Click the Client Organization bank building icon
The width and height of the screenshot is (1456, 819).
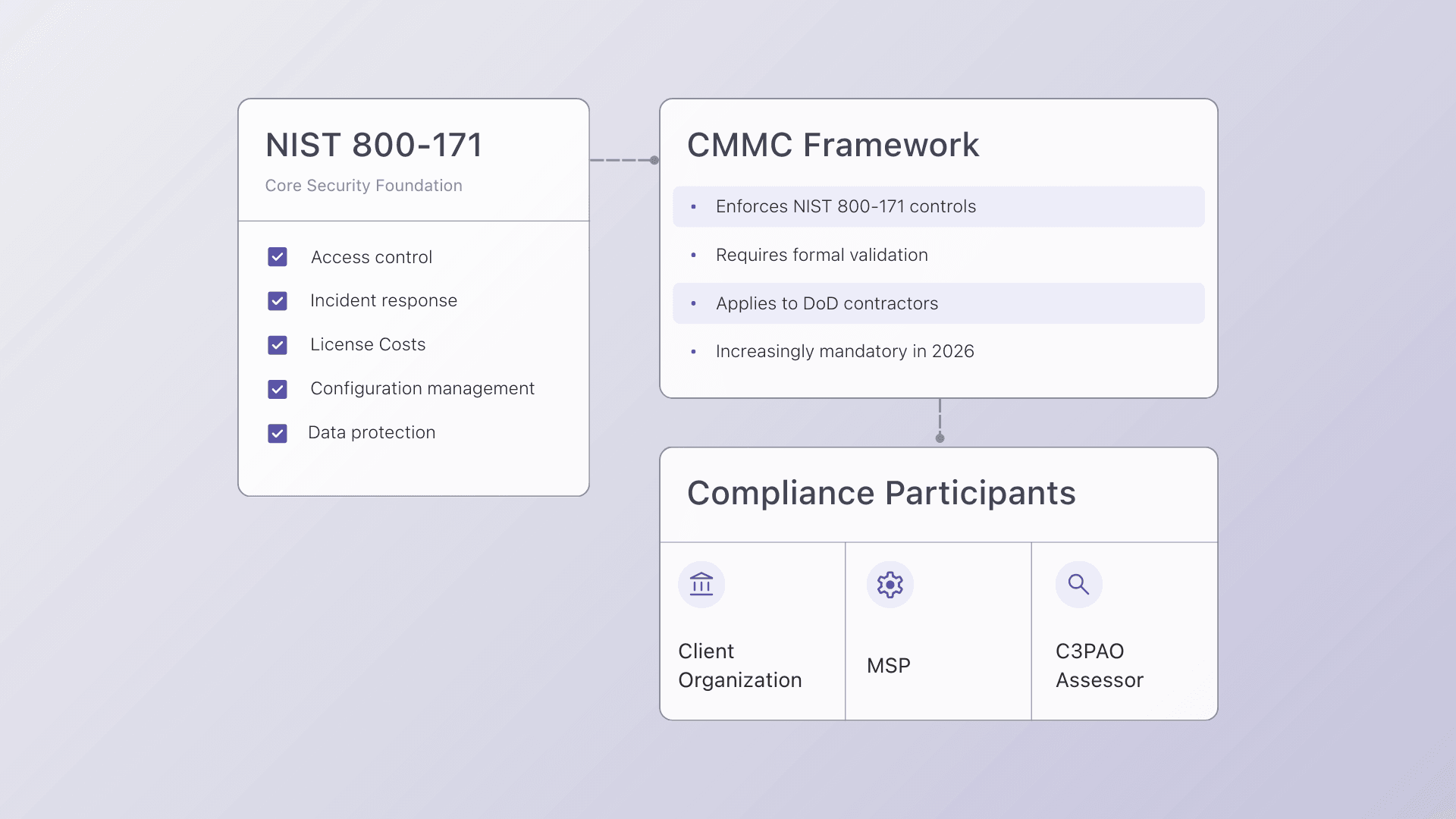coord(701,585)
